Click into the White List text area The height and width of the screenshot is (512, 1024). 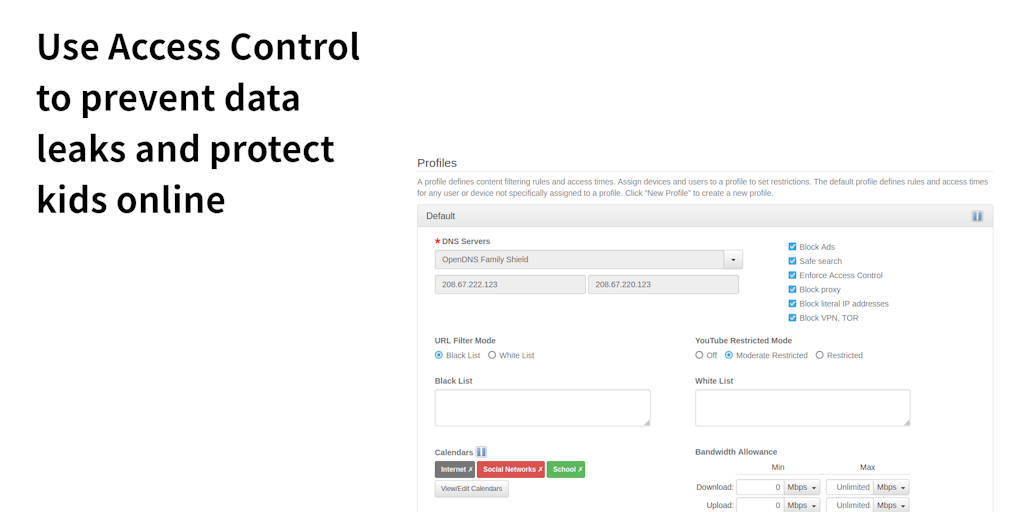802,408
